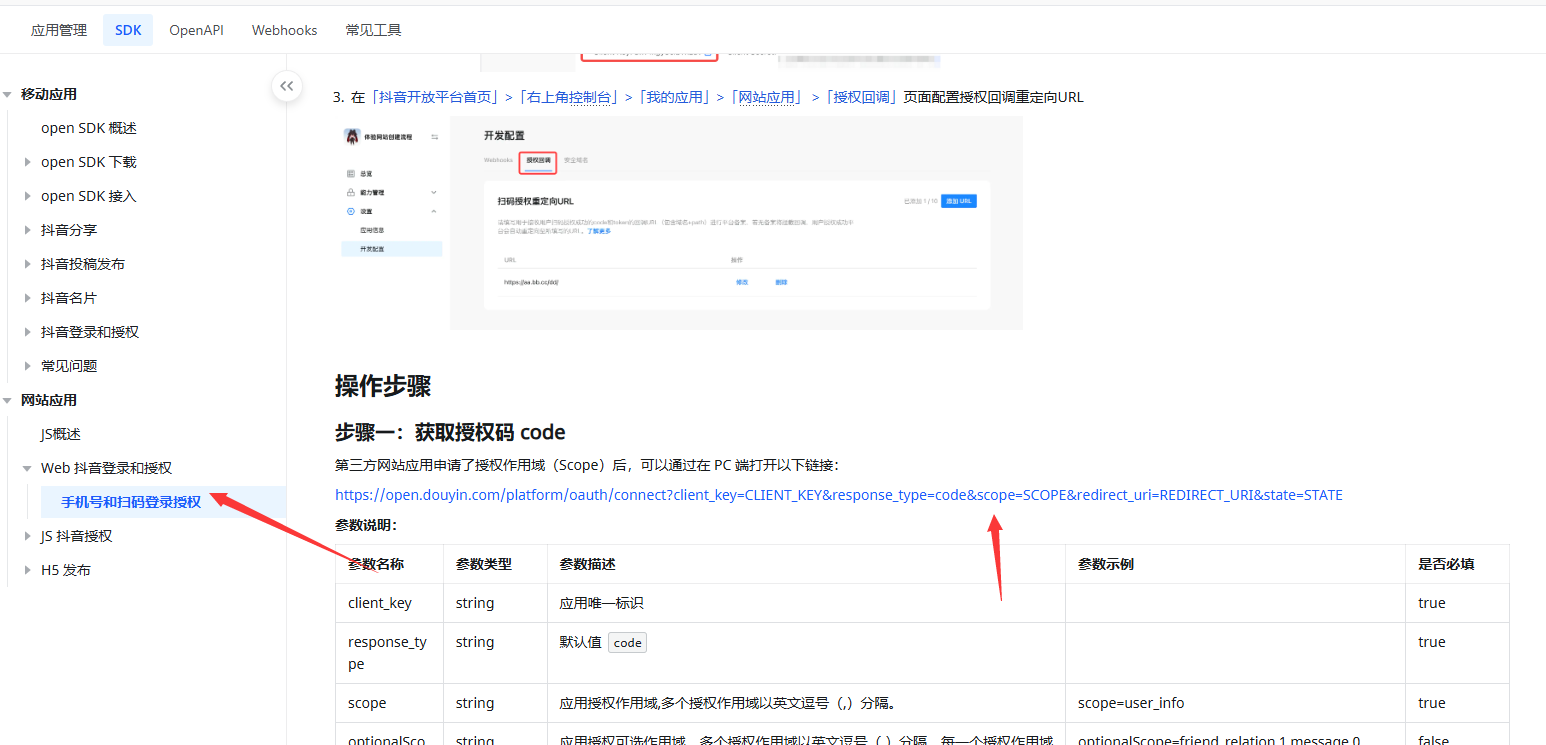
Task: Expand 抖音投稿发布 tree node
Action: 28,264
